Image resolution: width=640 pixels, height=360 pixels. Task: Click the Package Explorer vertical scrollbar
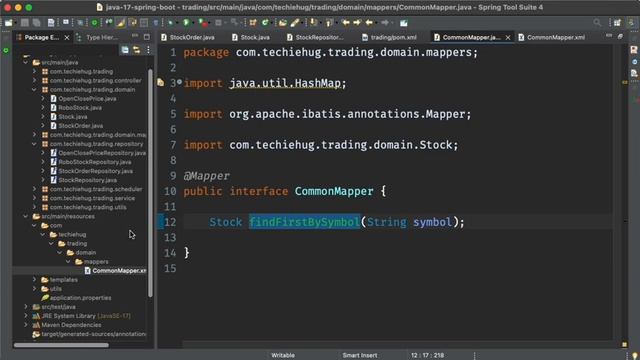(x=150, y=182)
